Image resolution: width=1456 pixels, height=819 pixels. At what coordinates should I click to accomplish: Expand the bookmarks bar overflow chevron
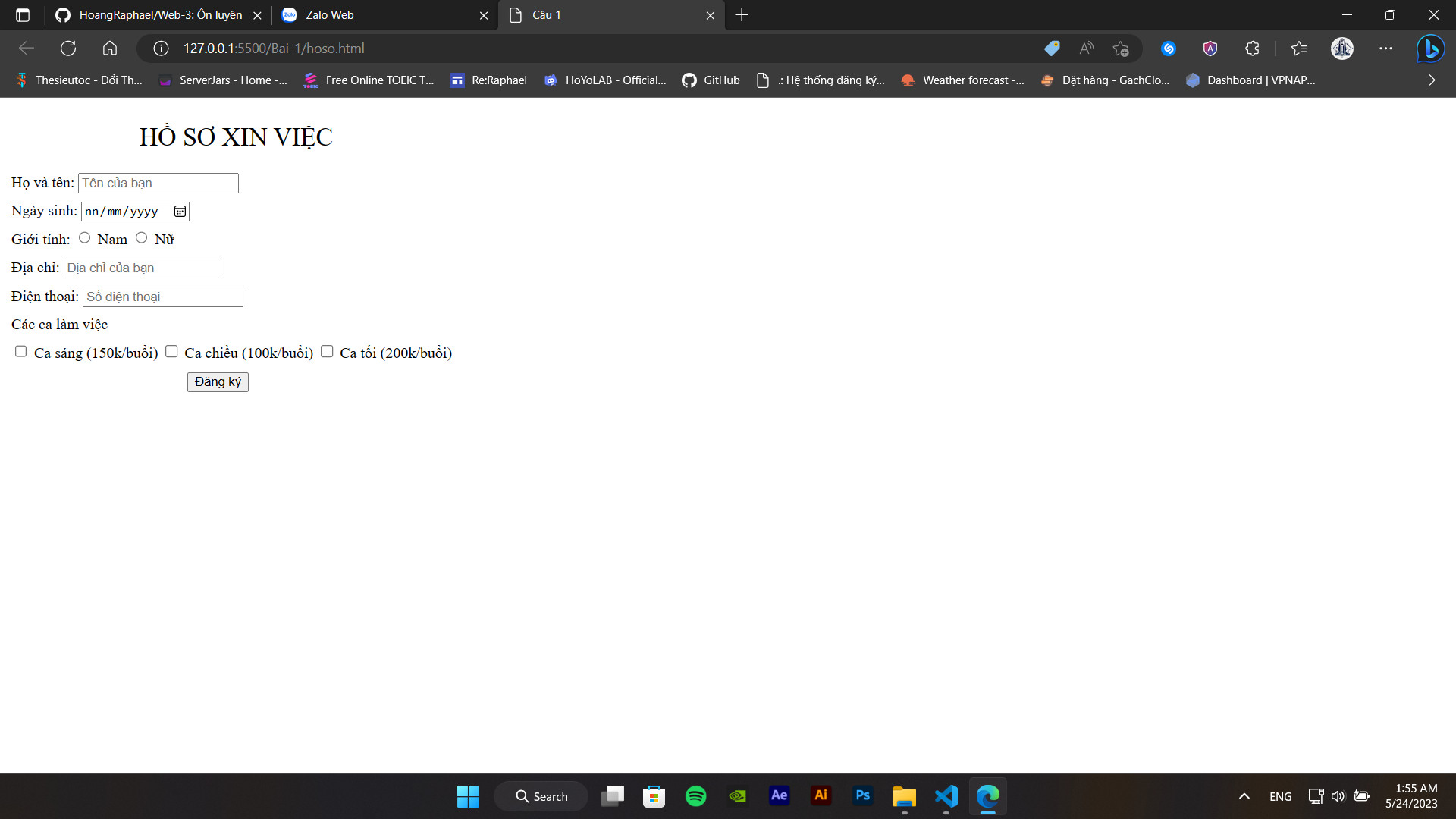coord(1431,80)
